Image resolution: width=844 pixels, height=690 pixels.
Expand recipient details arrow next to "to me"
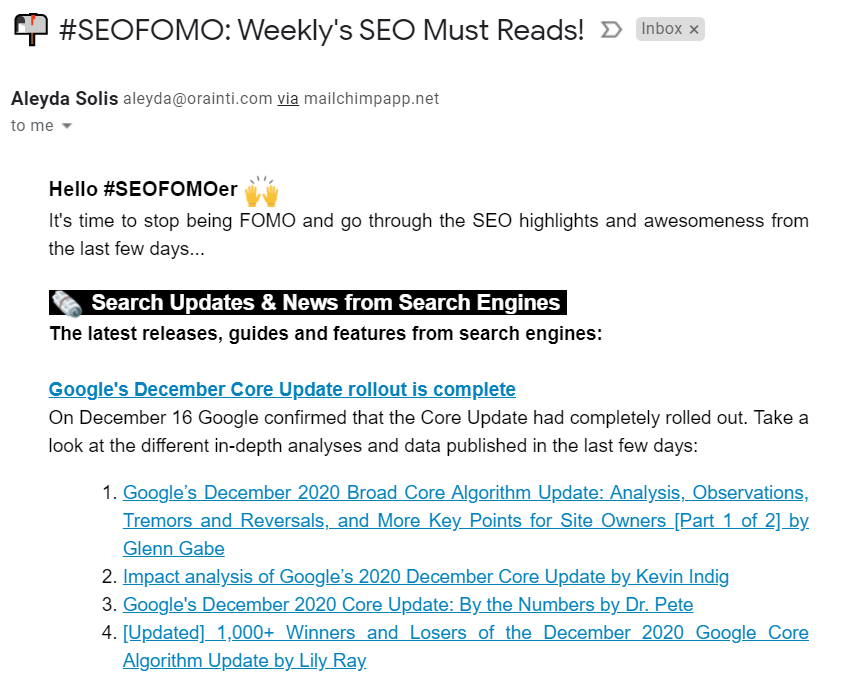point(67,126)
